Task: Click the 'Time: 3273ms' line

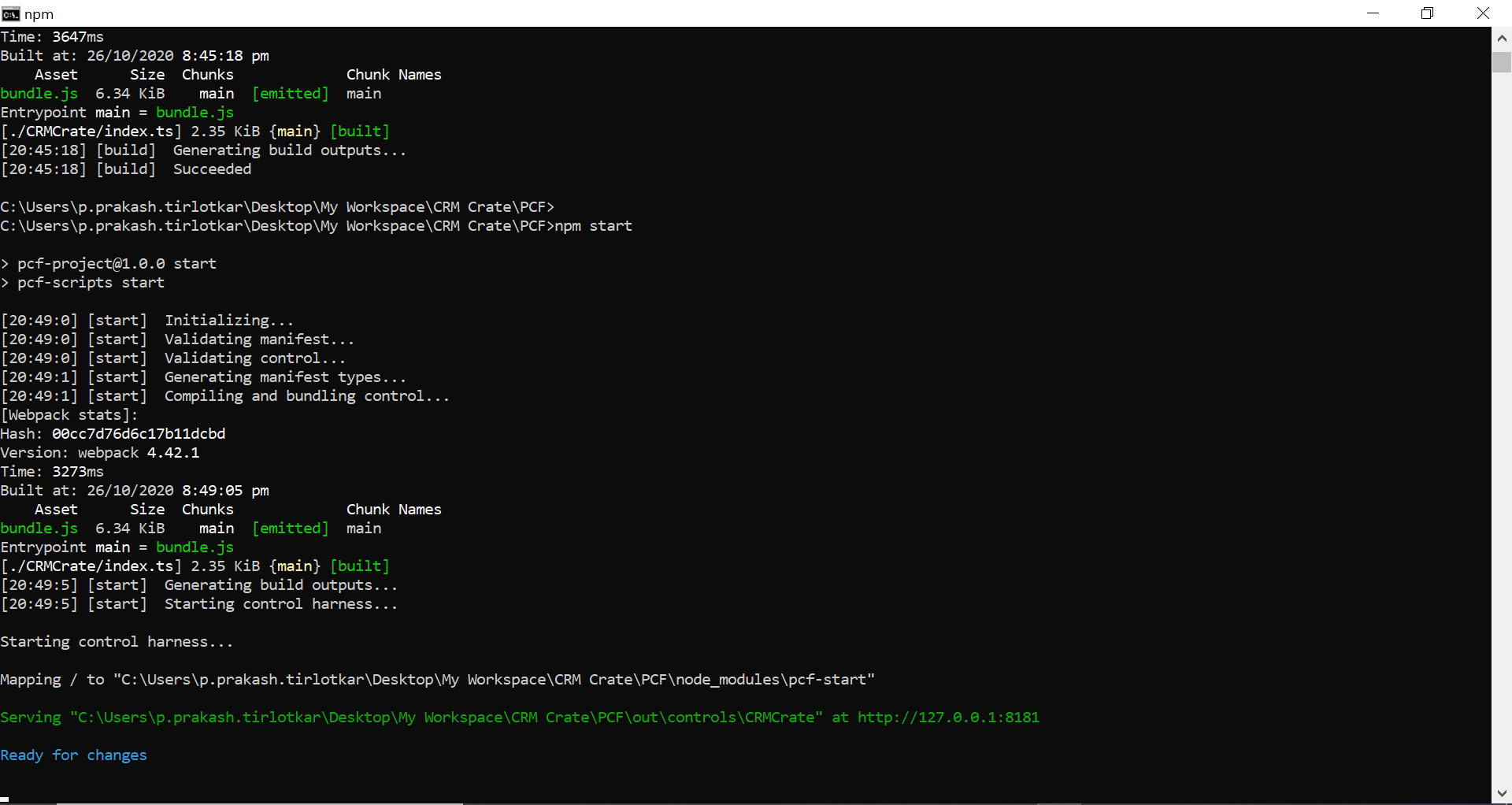Action: coord(52,472)
